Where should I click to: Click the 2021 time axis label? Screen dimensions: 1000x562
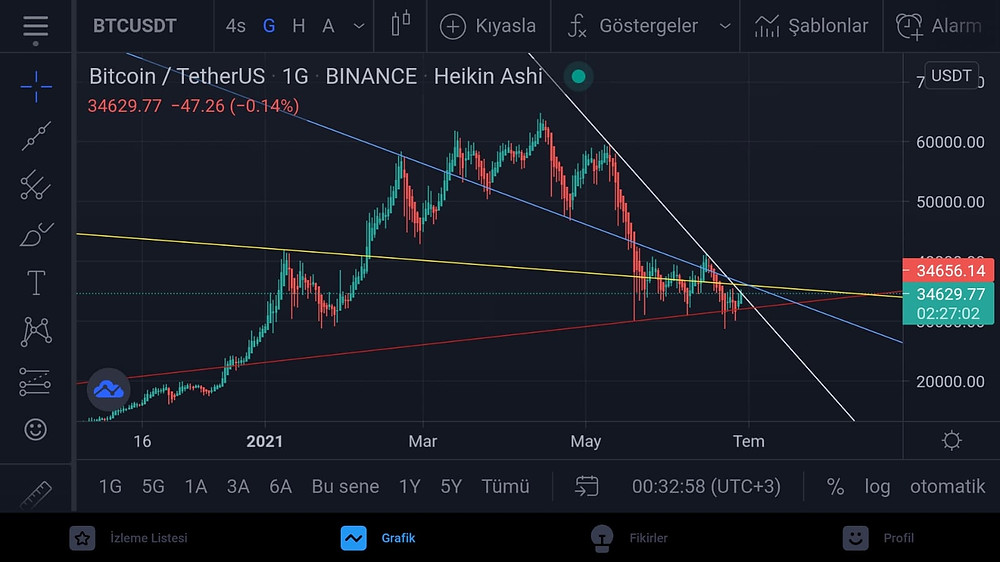[264, 441]
